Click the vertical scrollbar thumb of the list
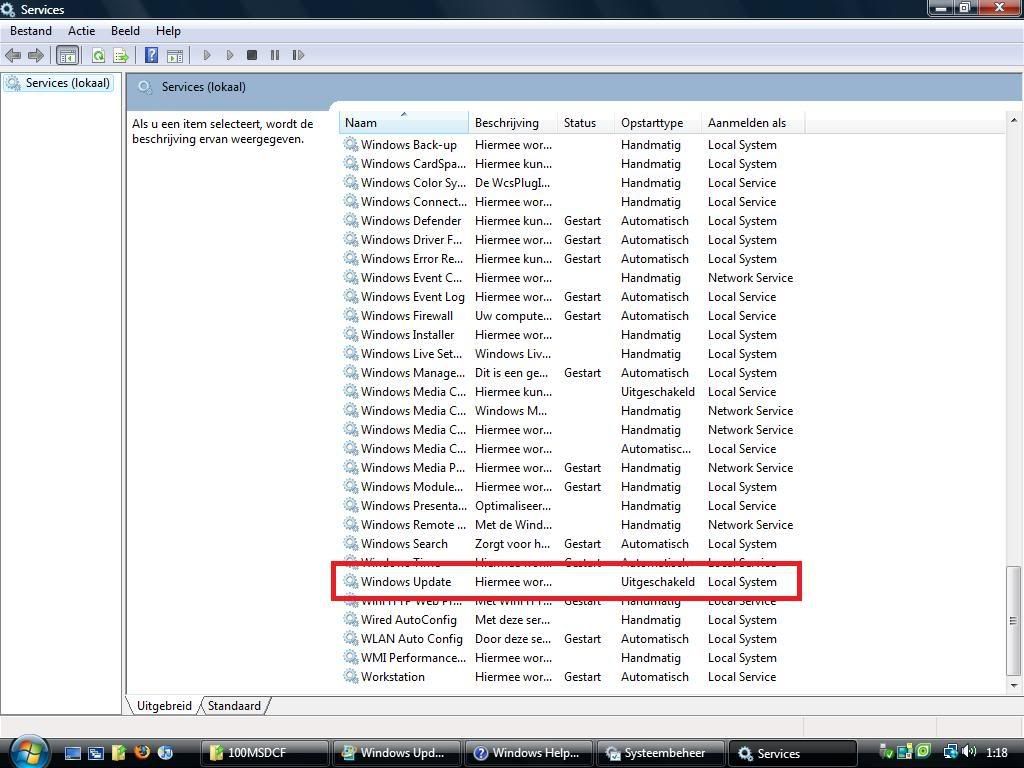This screenshot has height=768, width=1024. tap(1014, 620)
